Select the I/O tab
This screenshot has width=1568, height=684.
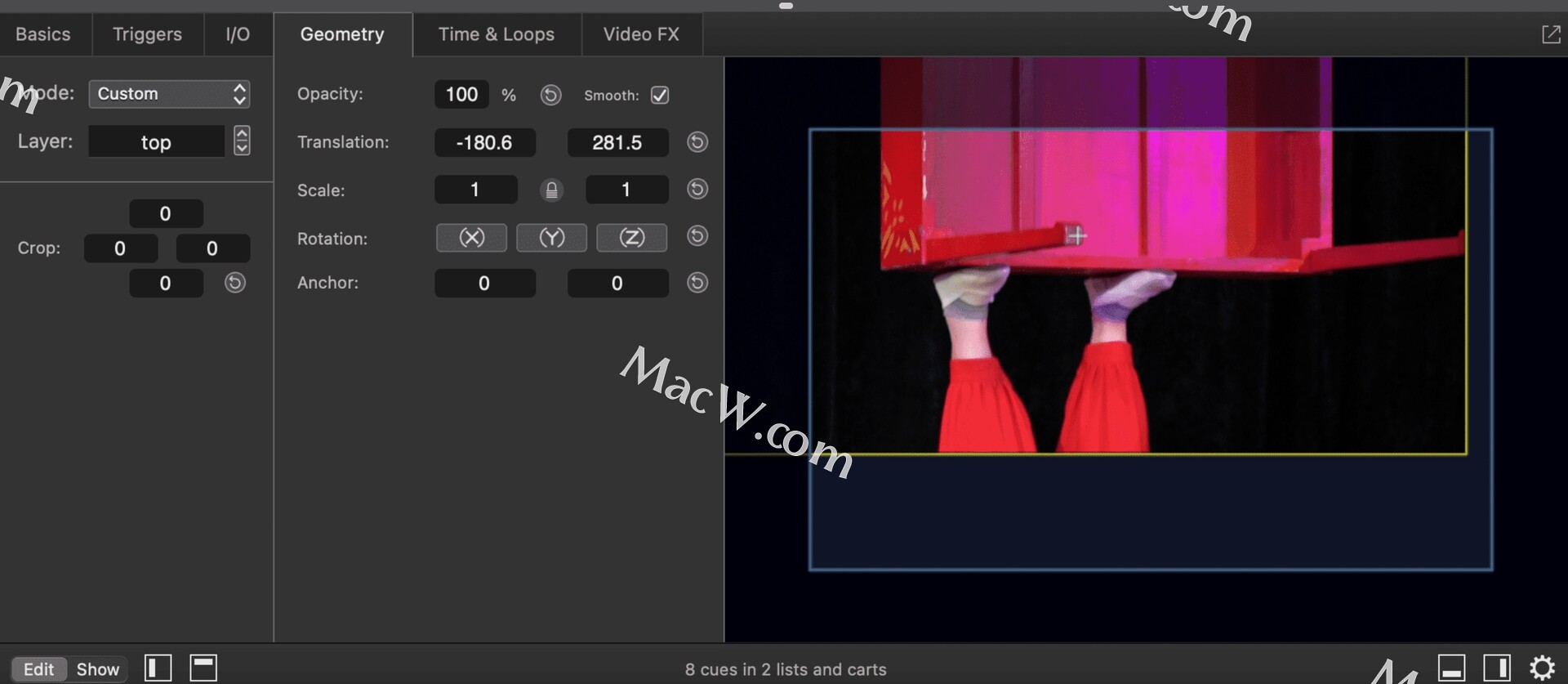pos(238,34)
